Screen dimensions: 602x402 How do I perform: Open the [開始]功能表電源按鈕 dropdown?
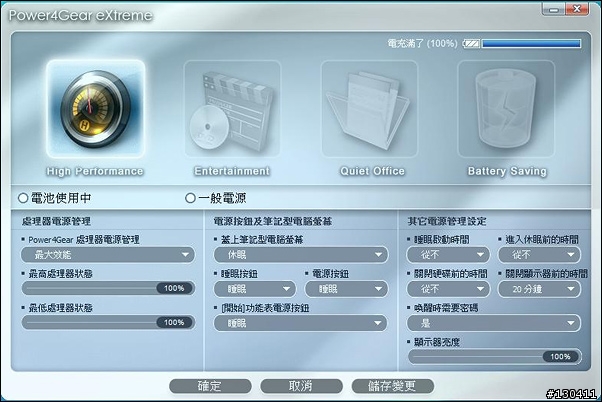tap(301, 323)
